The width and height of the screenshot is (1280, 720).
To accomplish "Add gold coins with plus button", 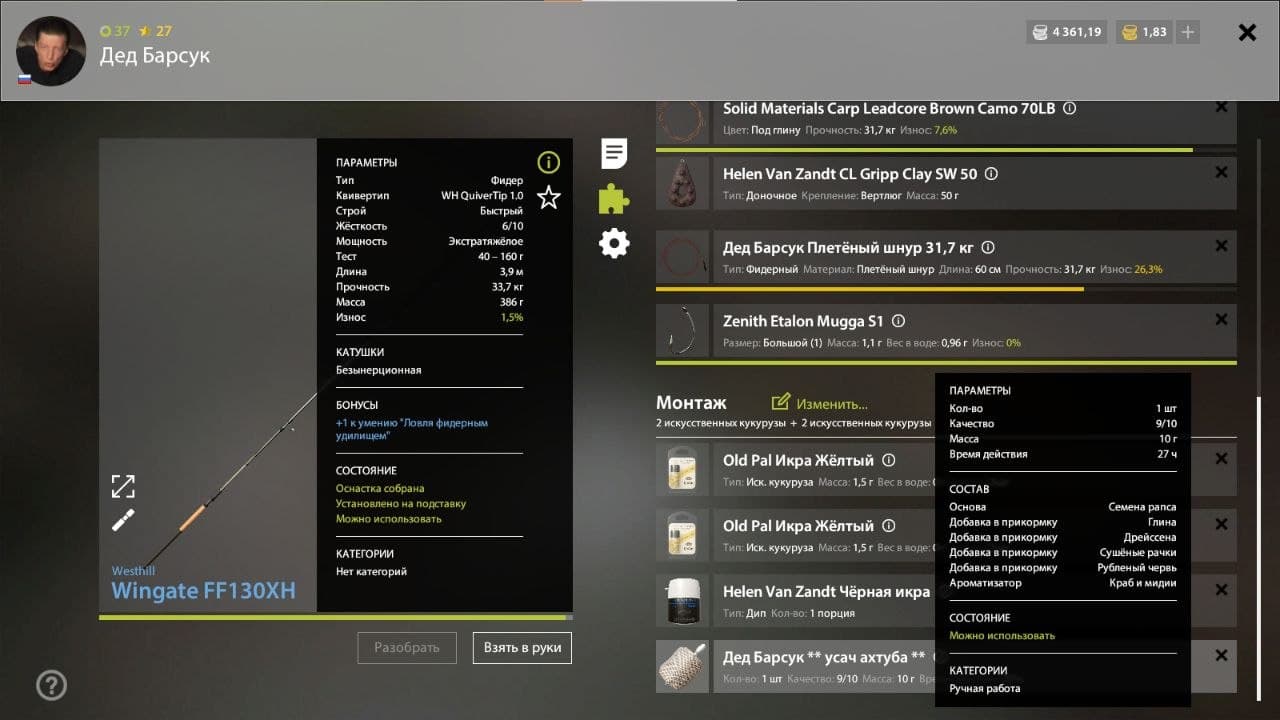I will [x=1188, y=32].
